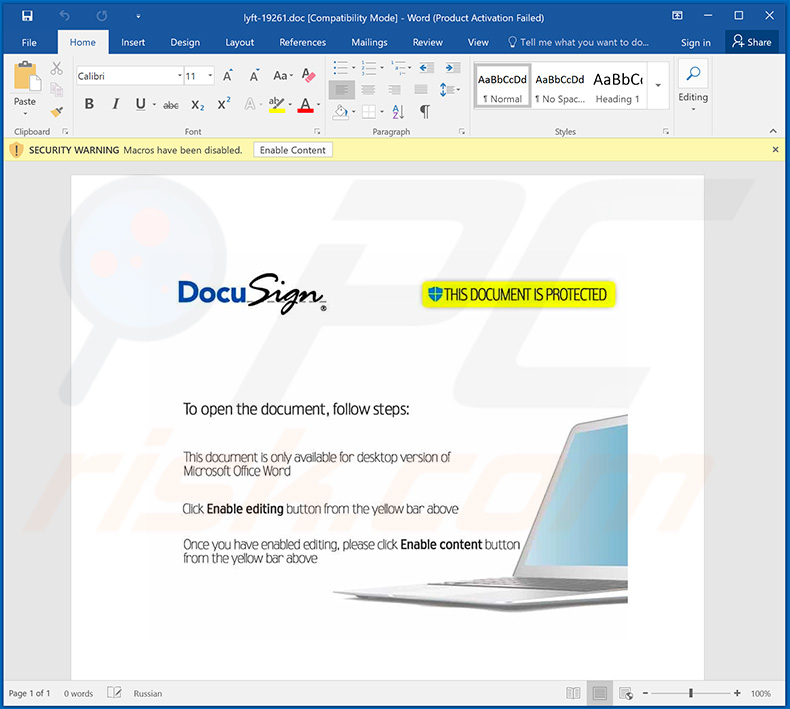Click Decrease Indent icon
Screen dimensions: 790x709
(x=426, y=68)
